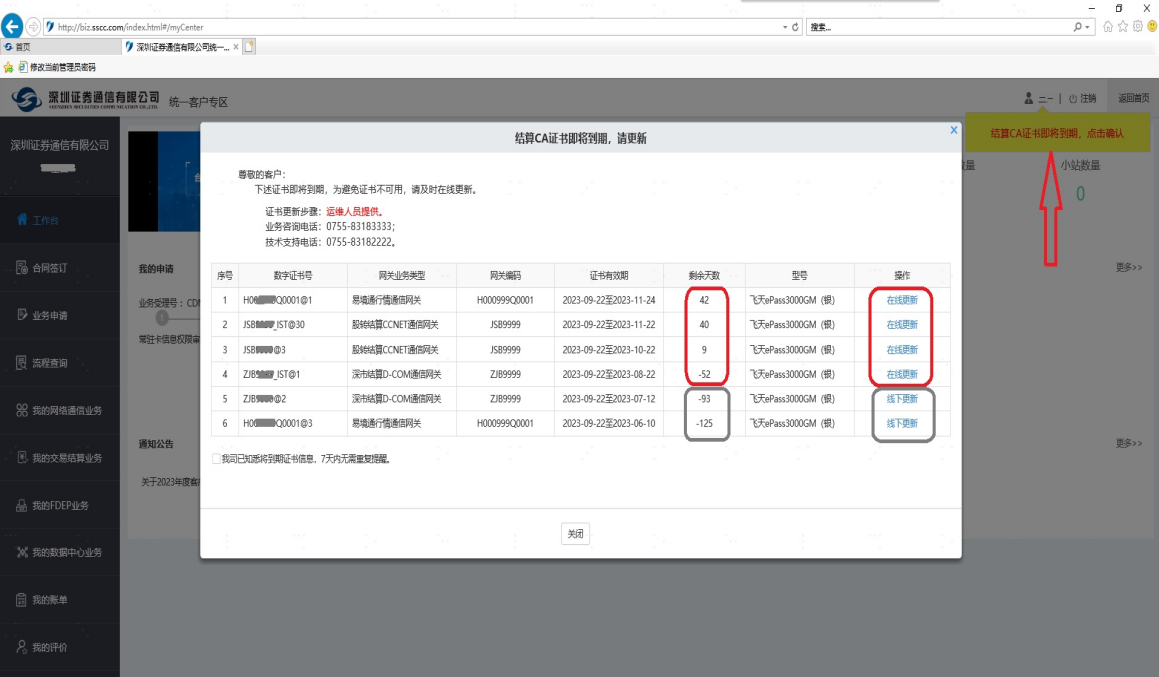This screenshot has height=677, width=1159.
Task: Open a new tab with the blank tab button
Action: [x=249, y=47]
